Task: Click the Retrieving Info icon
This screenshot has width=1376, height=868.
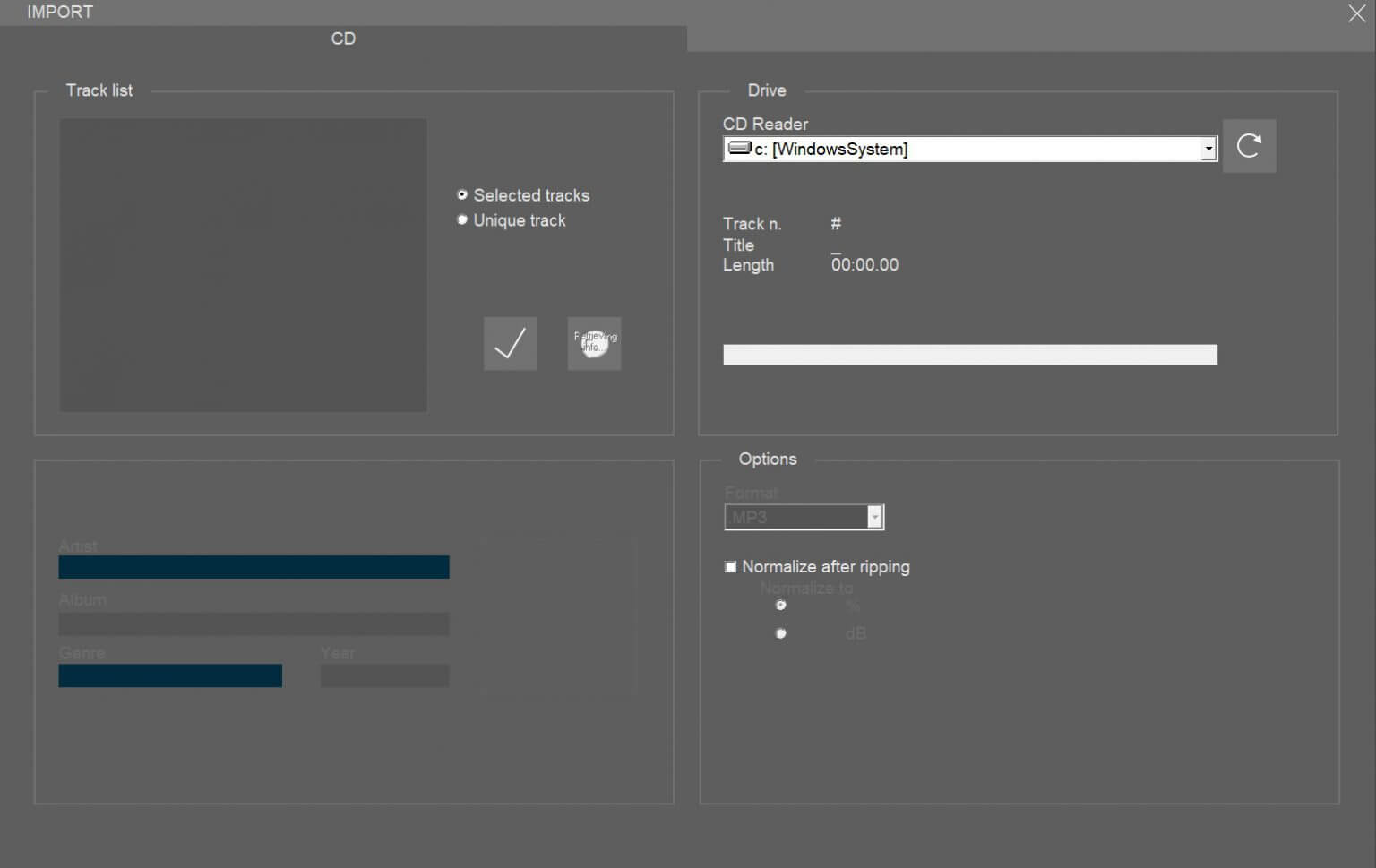Action: coord(594,343)
